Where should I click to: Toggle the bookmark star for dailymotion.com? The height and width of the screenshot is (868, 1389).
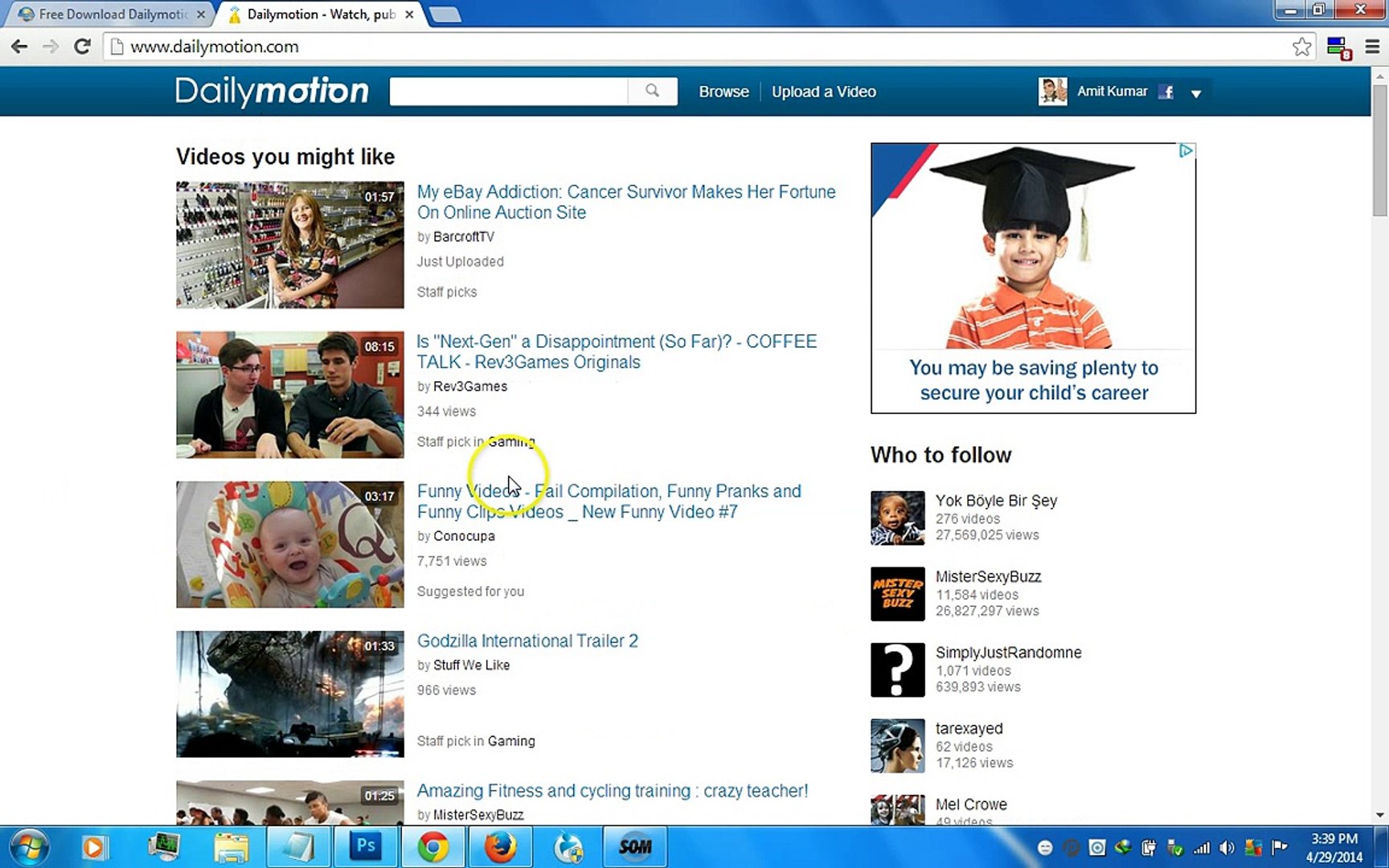tap(1302, 46)
